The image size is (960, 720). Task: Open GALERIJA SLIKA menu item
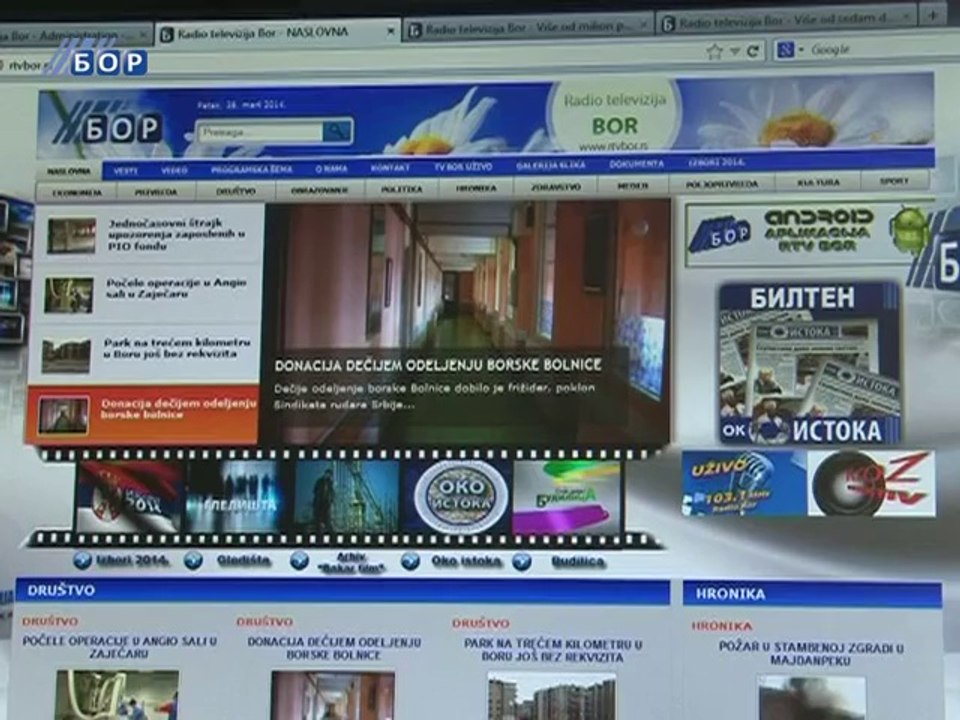550,165
